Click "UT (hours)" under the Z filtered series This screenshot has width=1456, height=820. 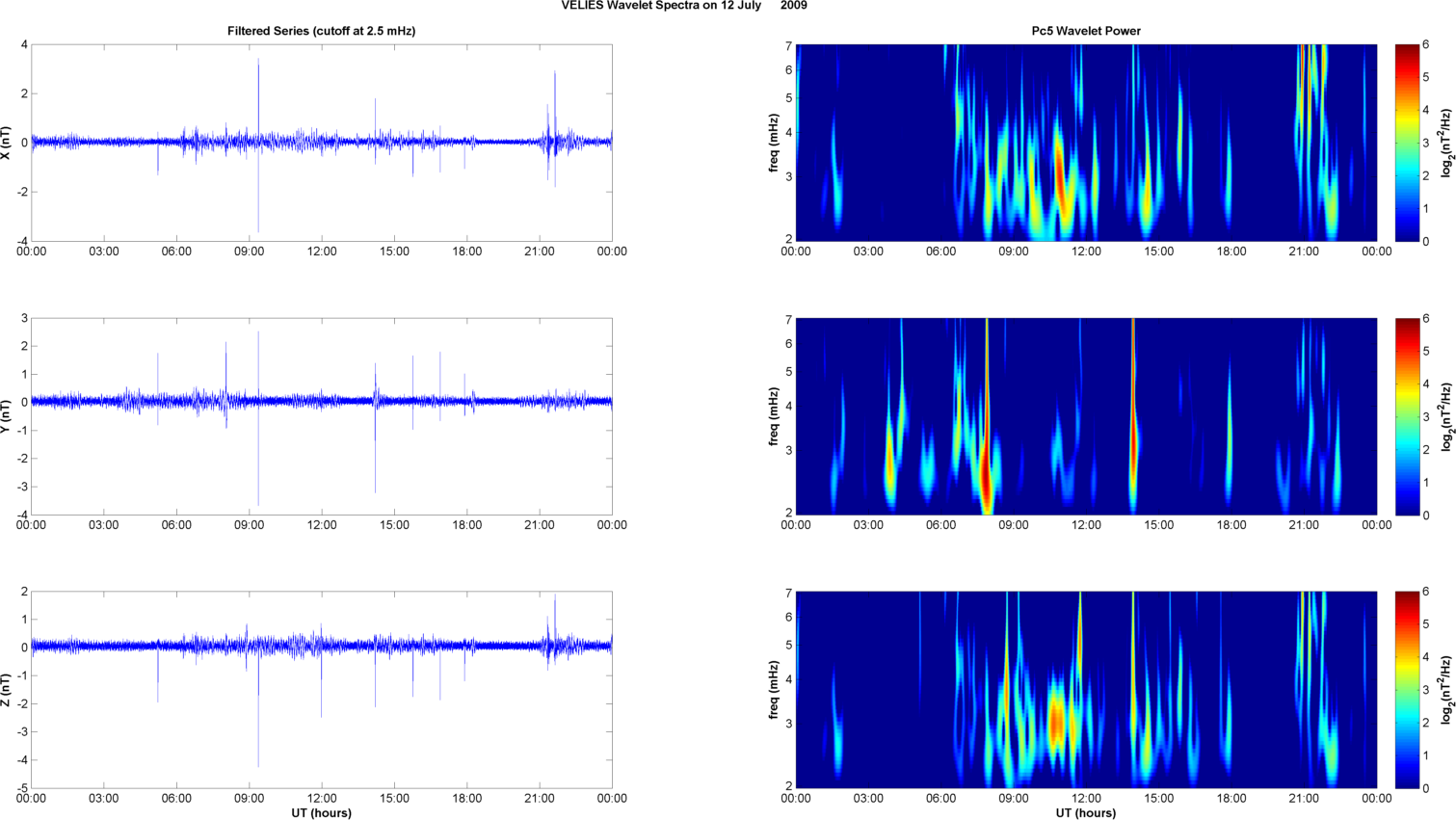321,813
